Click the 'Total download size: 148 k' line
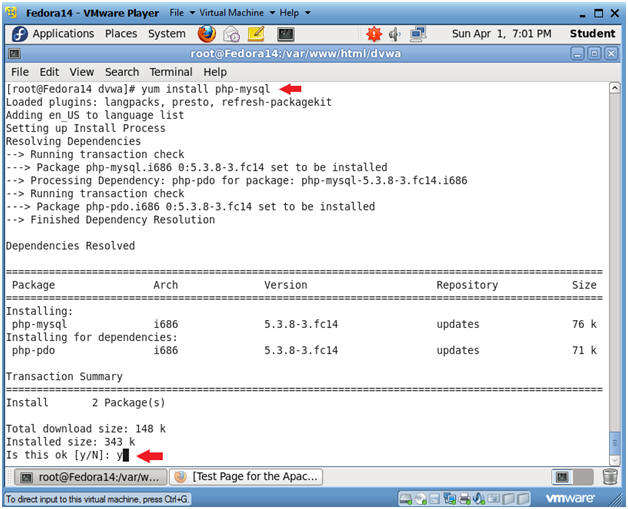 click(86, 429)
